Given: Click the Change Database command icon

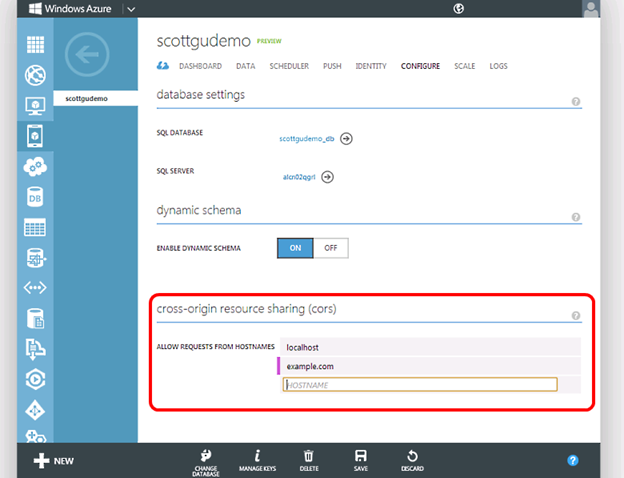Looking at the screenshot, I should click(206, 462).
